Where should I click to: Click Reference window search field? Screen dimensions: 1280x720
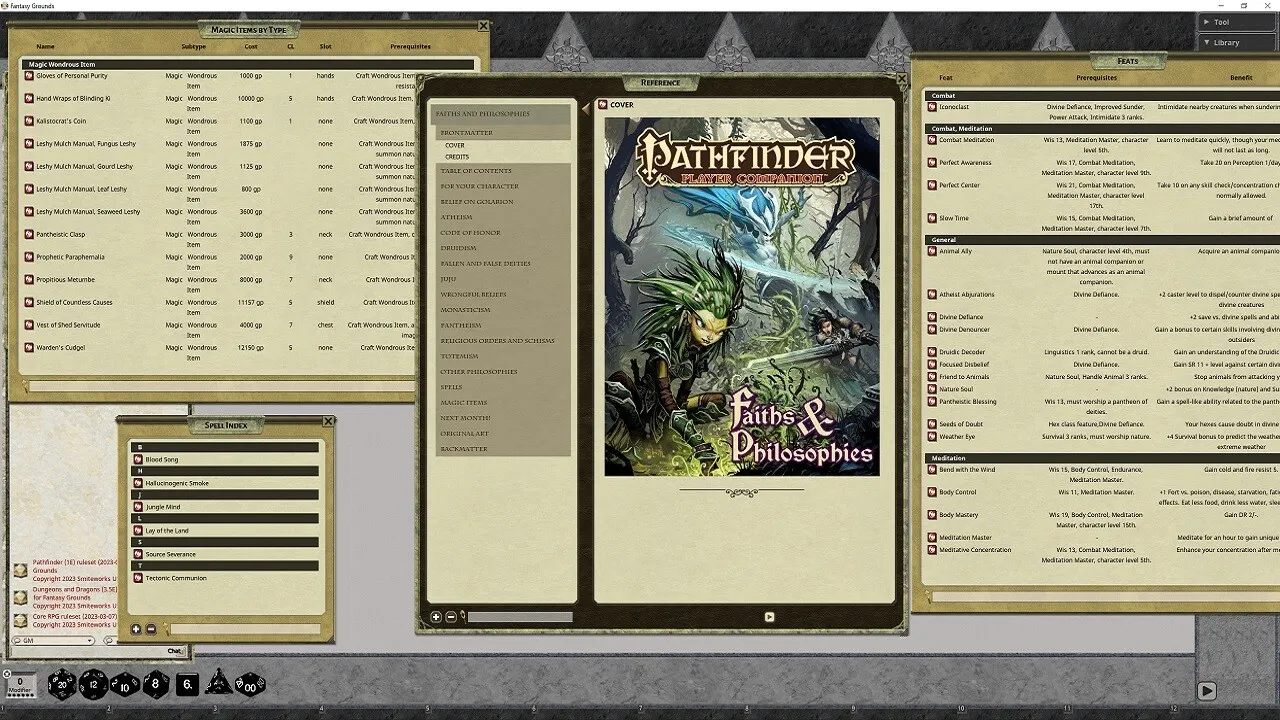[519, 617]
